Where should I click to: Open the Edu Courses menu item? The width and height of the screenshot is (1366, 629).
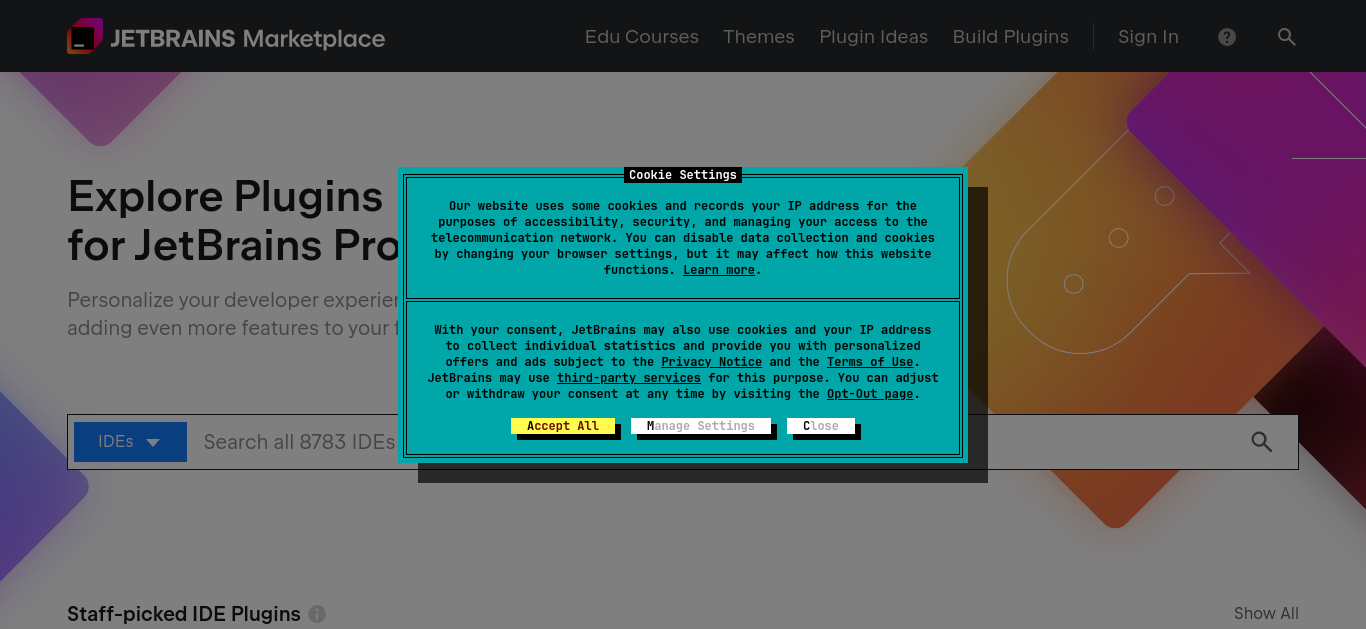[642, 37]
